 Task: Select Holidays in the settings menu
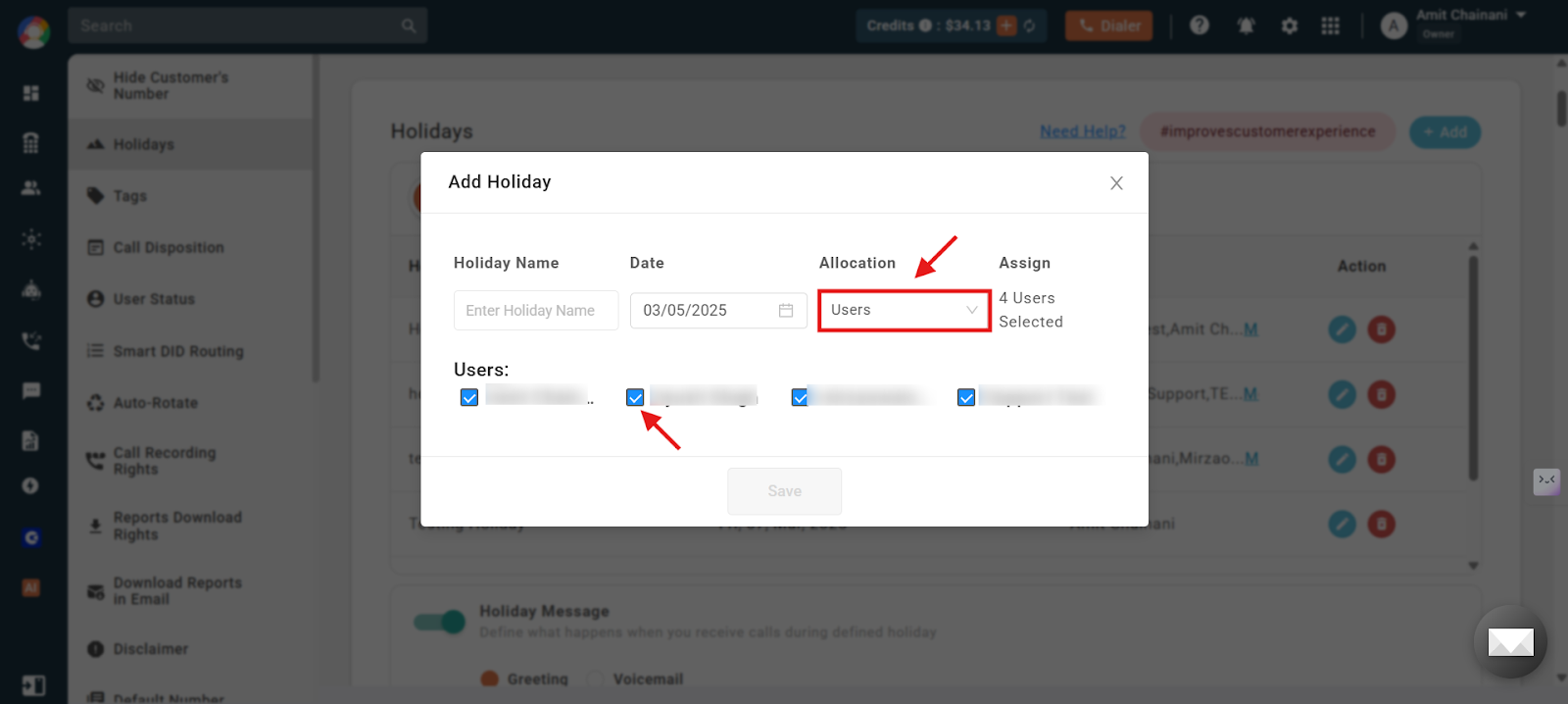191,144
